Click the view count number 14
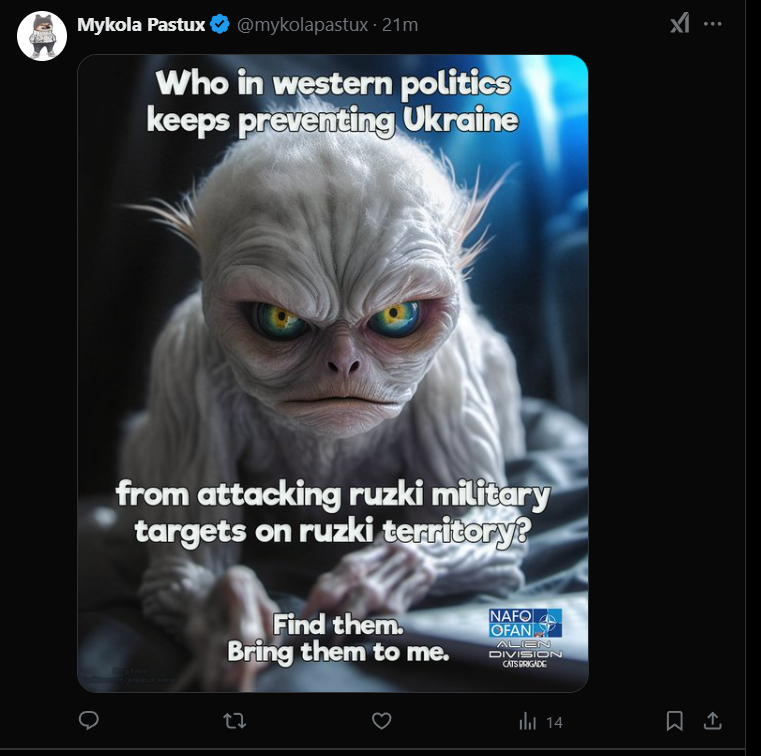 click(x=554, y=723)
